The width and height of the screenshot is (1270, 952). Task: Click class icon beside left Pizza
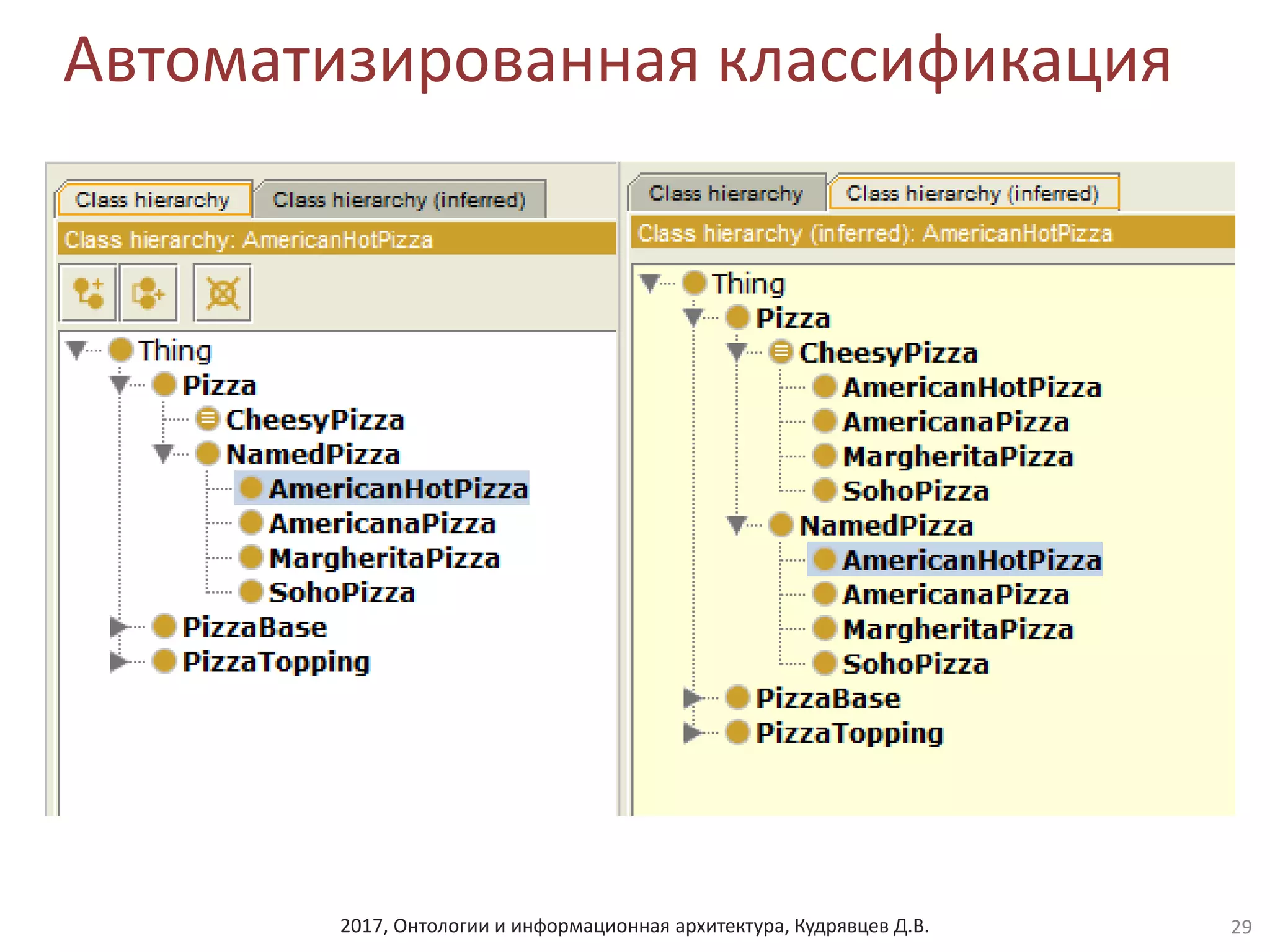164,384
